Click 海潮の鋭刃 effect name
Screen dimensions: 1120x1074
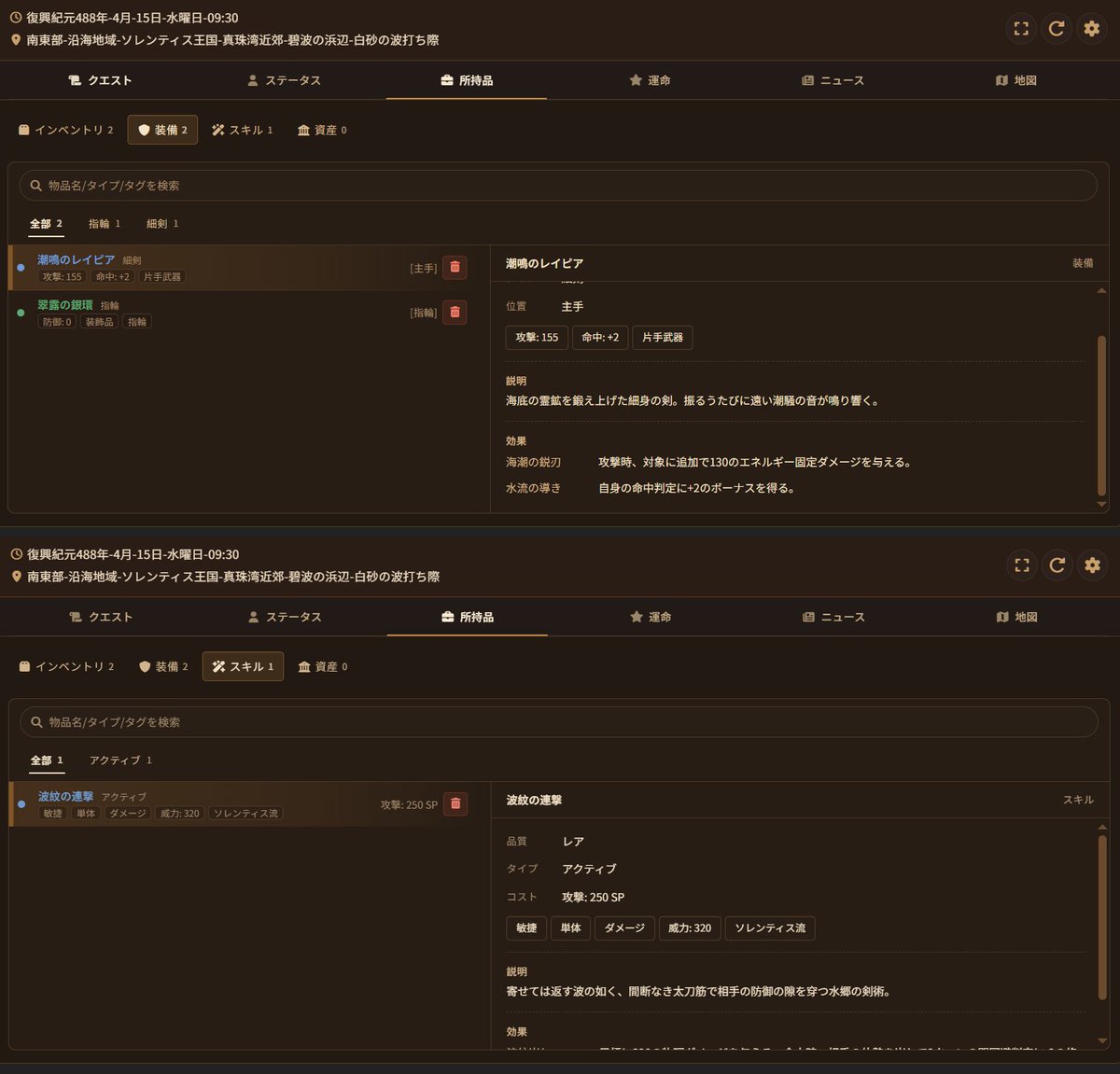click(533, 462)
